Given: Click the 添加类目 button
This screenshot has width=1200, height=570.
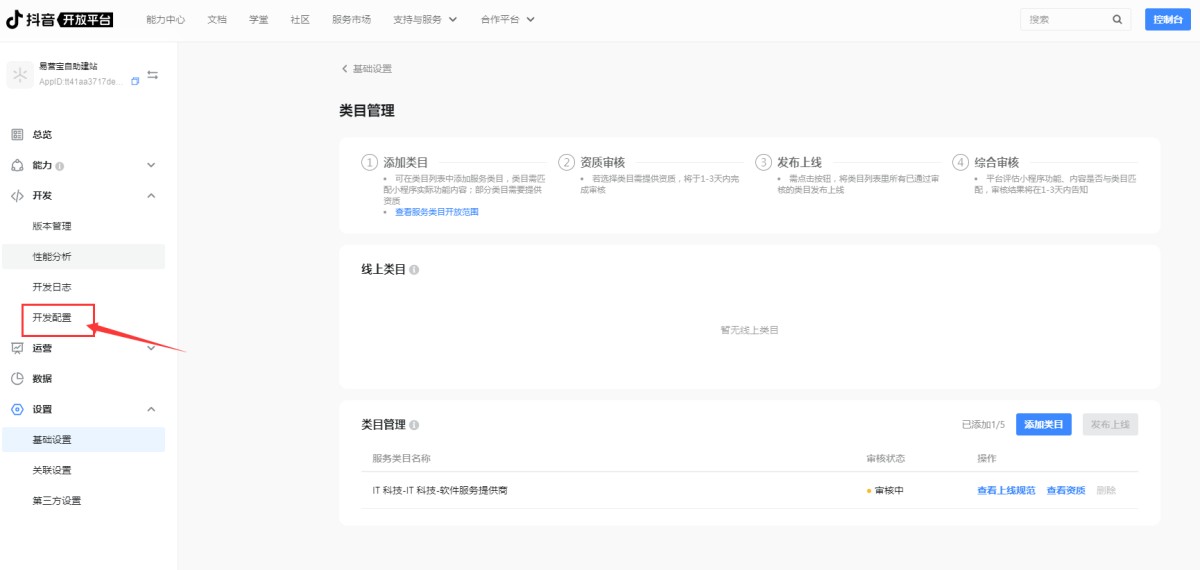Looking at the screenshot, I should (x=1044, y=424).
